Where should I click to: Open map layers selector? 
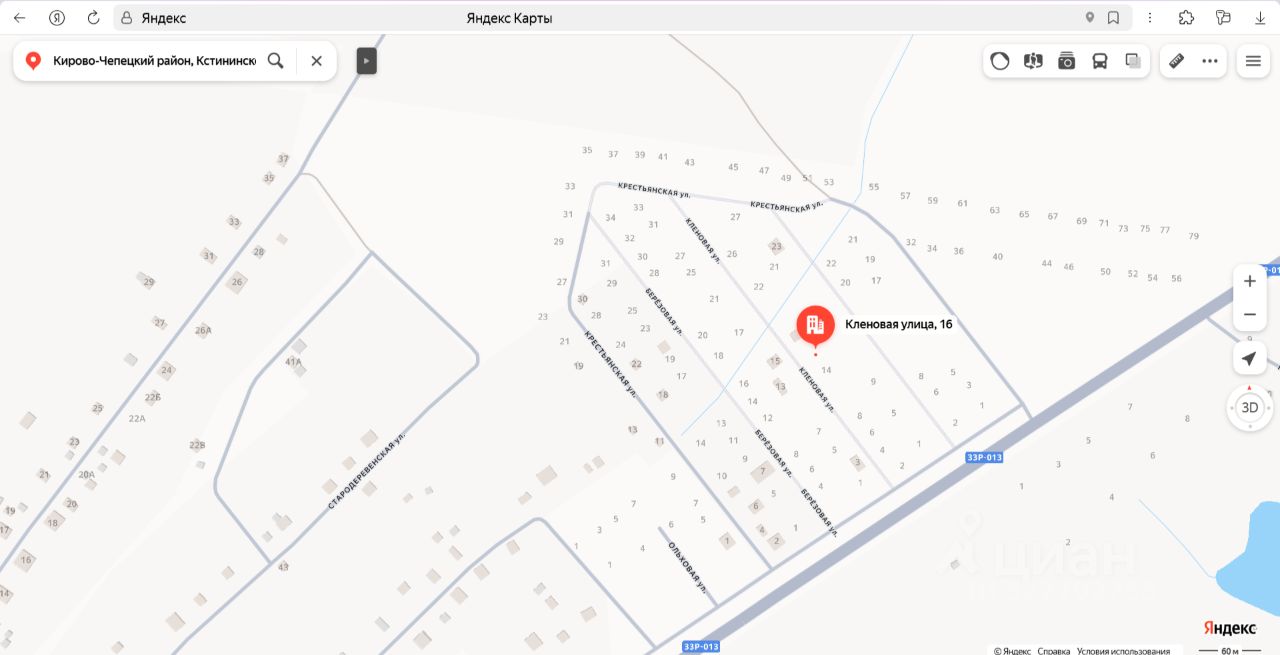1133,61
